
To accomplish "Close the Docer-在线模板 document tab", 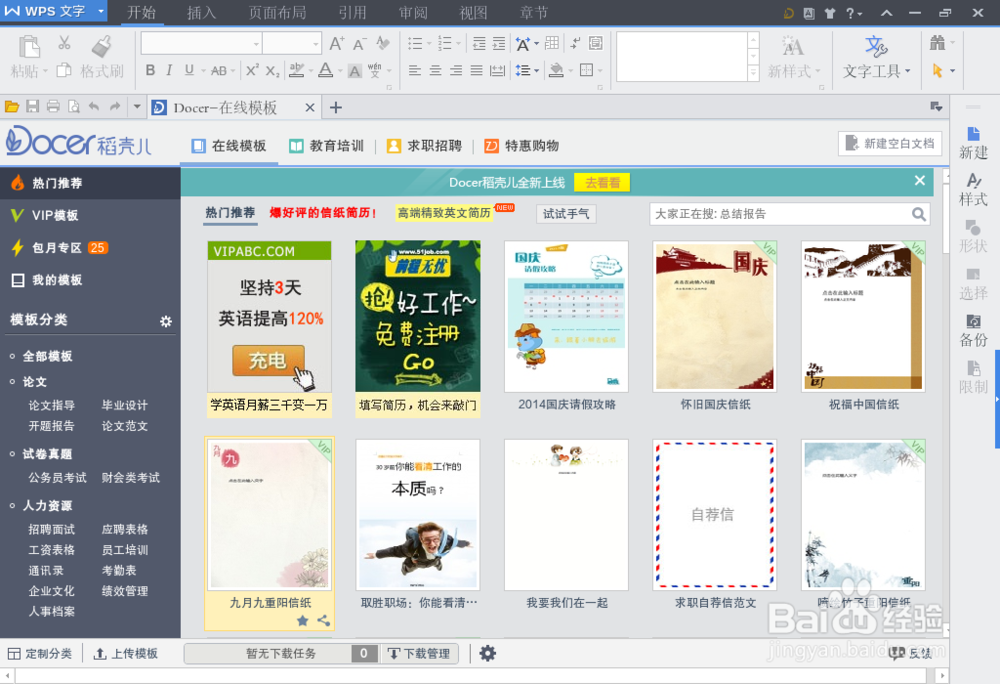I will point(310,108).
